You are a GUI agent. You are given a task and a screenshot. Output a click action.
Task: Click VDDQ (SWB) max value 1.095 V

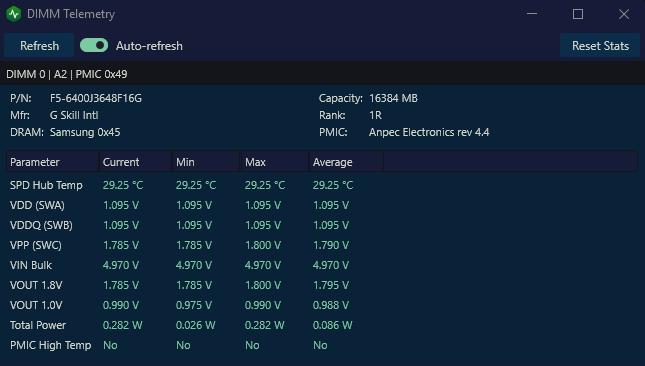tap(263, 225)
